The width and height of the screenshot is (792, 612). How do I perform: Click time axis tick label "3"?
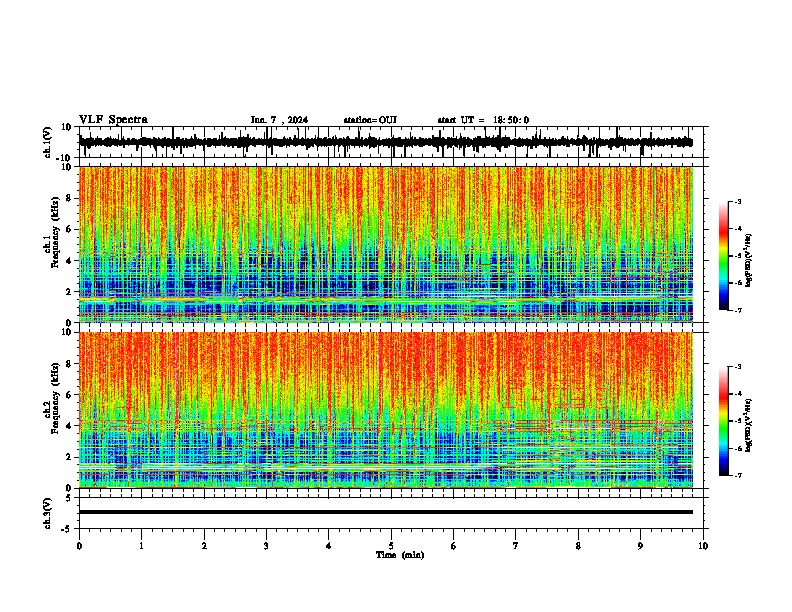(x=266, y=546)
